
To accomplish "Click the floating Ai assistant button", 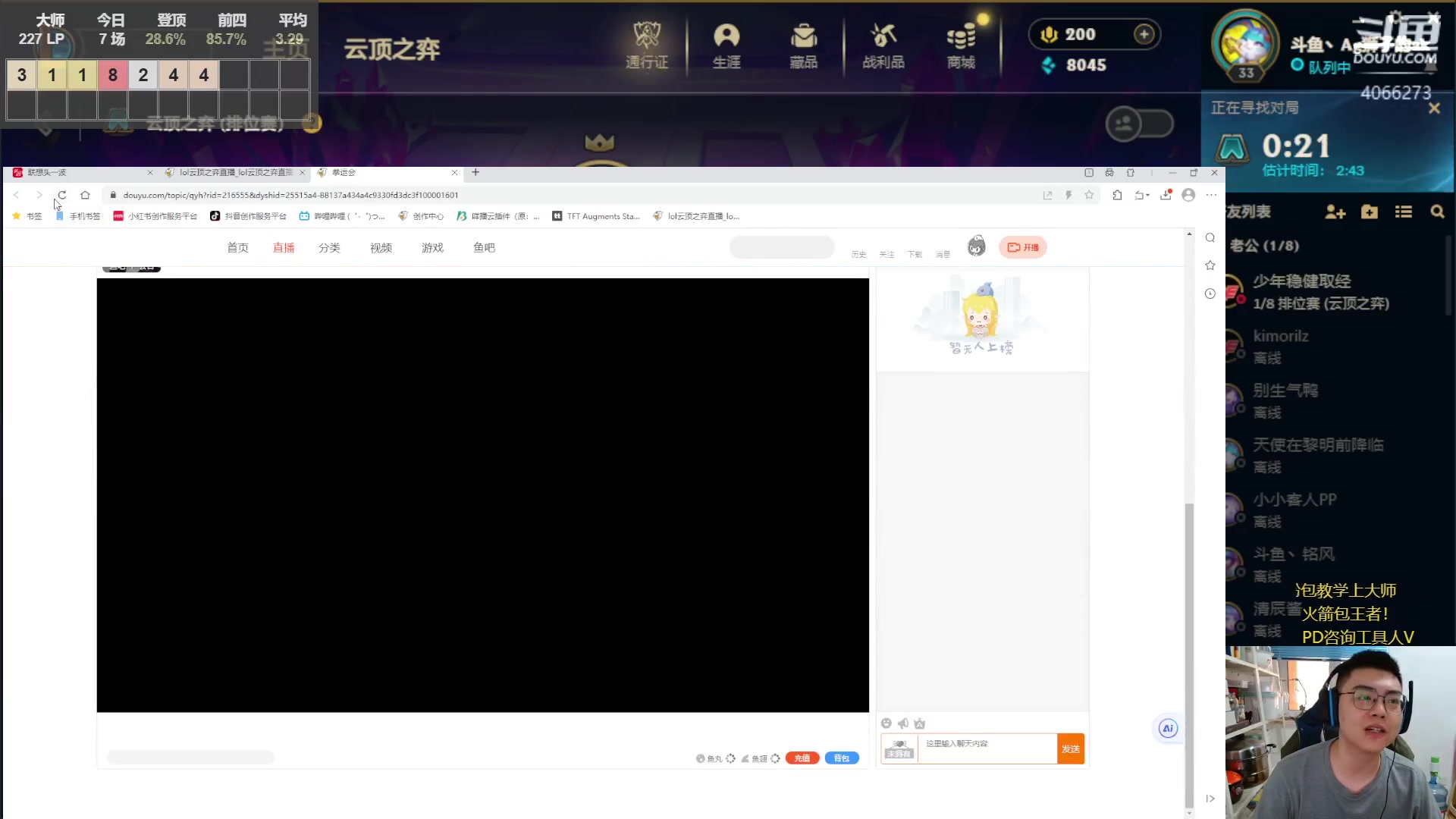I will pyautogui.click(x=1168, y=729).
